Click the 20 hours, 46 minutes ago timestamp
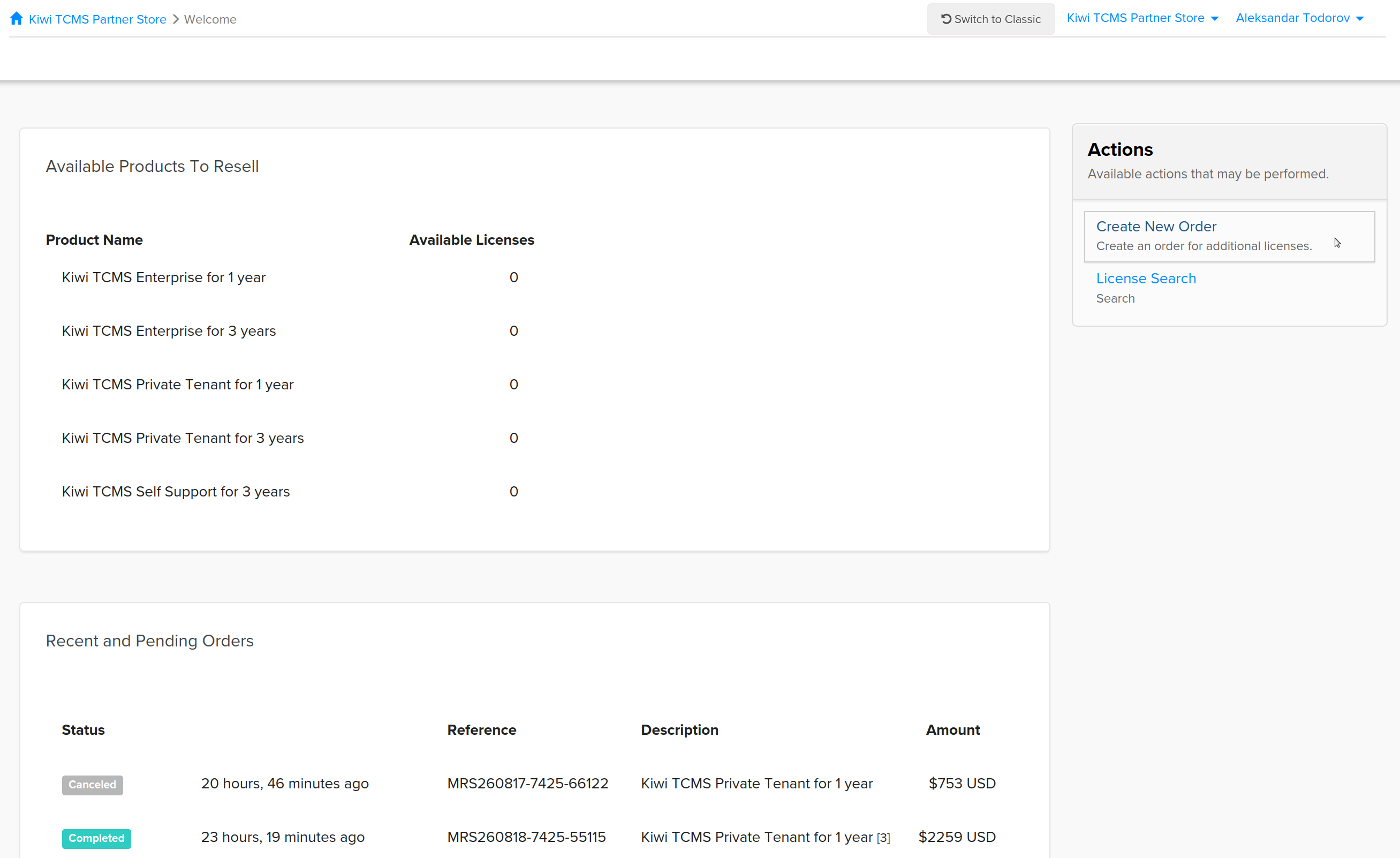The width and height of the screenshot is (1400, 858). click(285, 784)
